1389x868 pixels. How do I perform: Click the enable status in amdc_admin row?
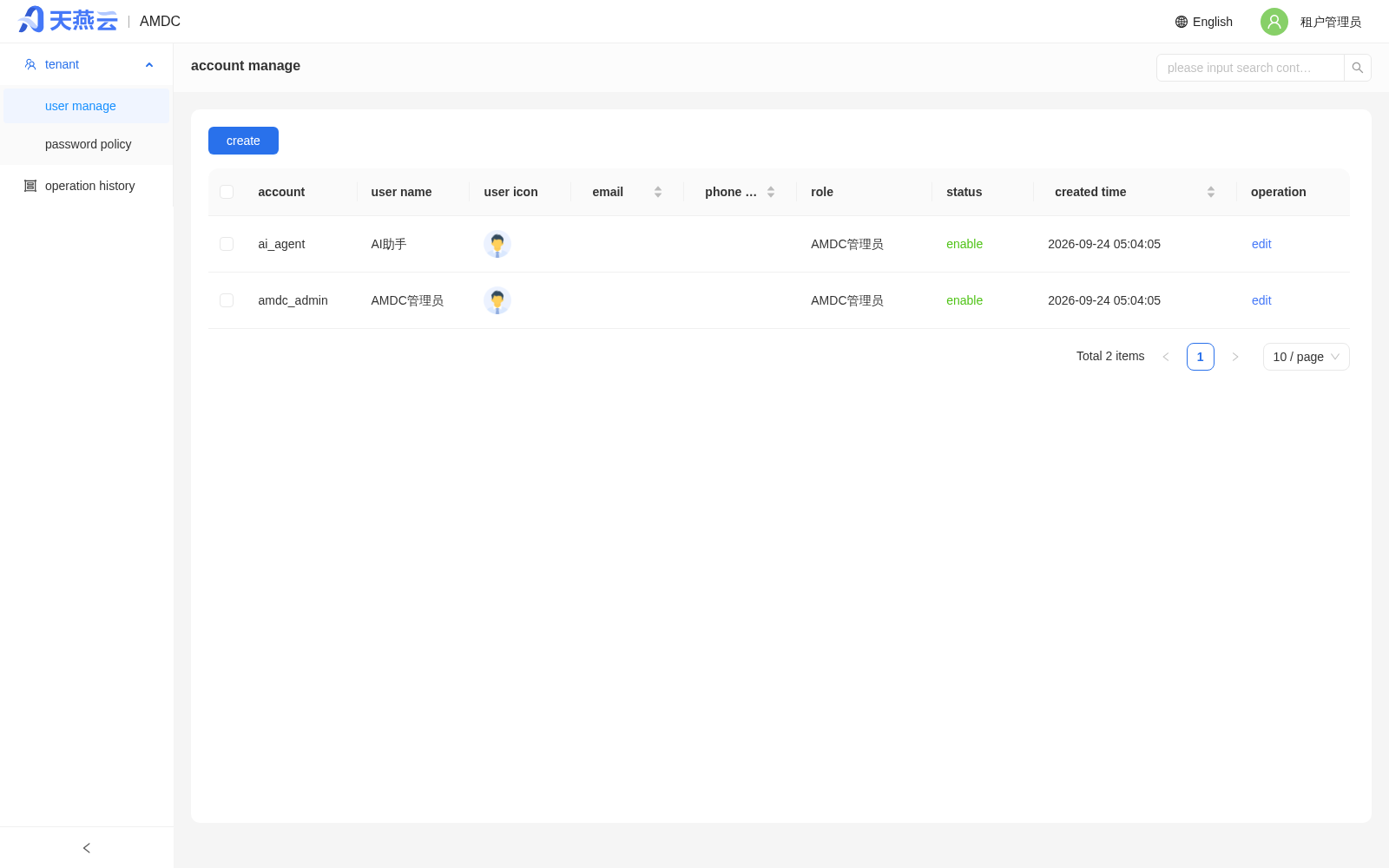pos(964,300)
